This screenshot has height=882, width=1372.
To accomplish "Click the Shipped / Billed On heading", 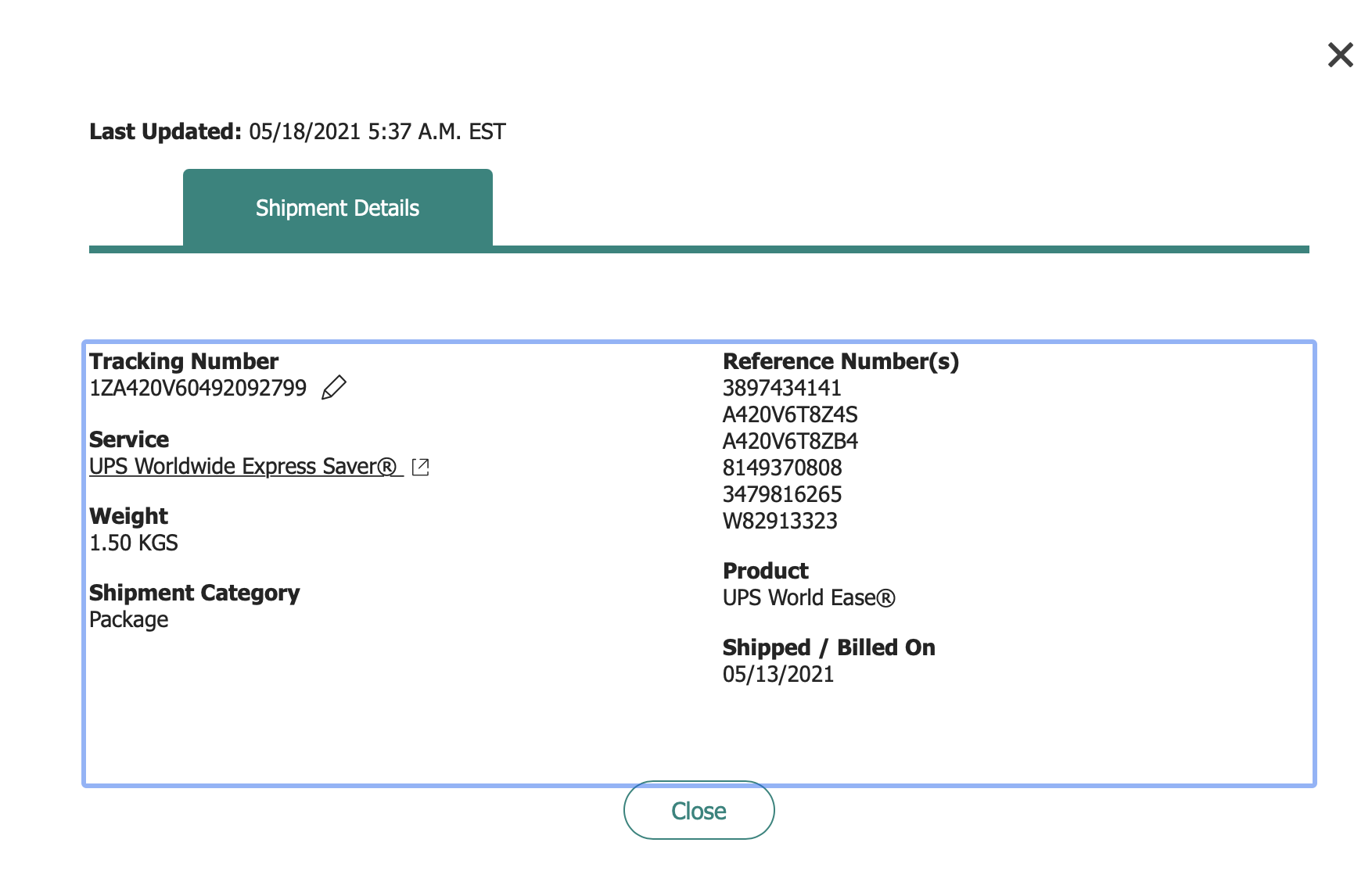I will coord(829,647).
